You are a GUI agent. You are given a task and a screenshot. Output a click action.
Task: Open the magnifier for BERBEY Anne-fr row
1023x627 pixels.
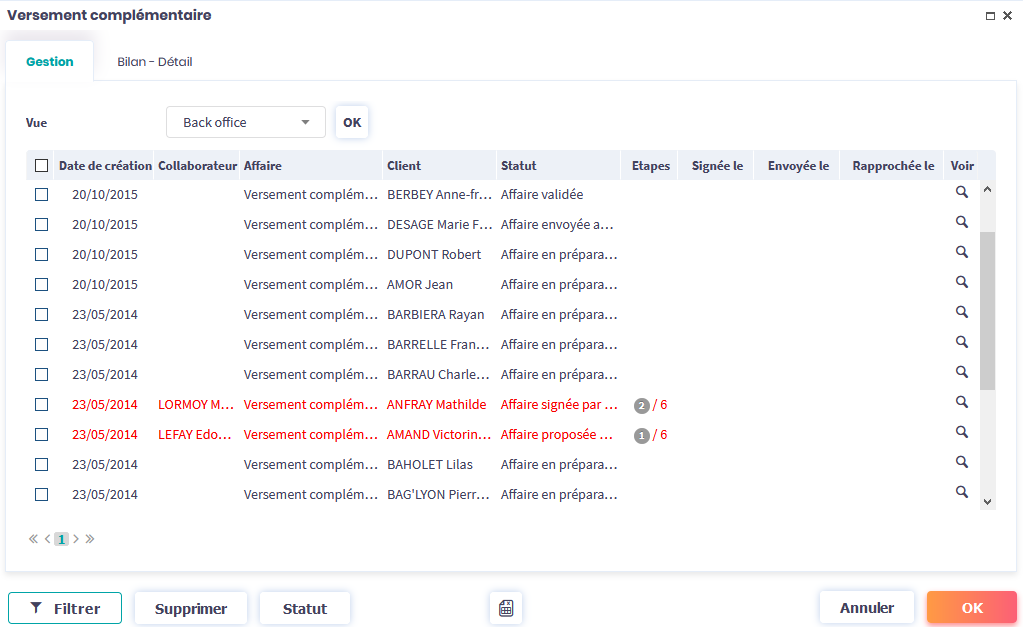(961, 192)
